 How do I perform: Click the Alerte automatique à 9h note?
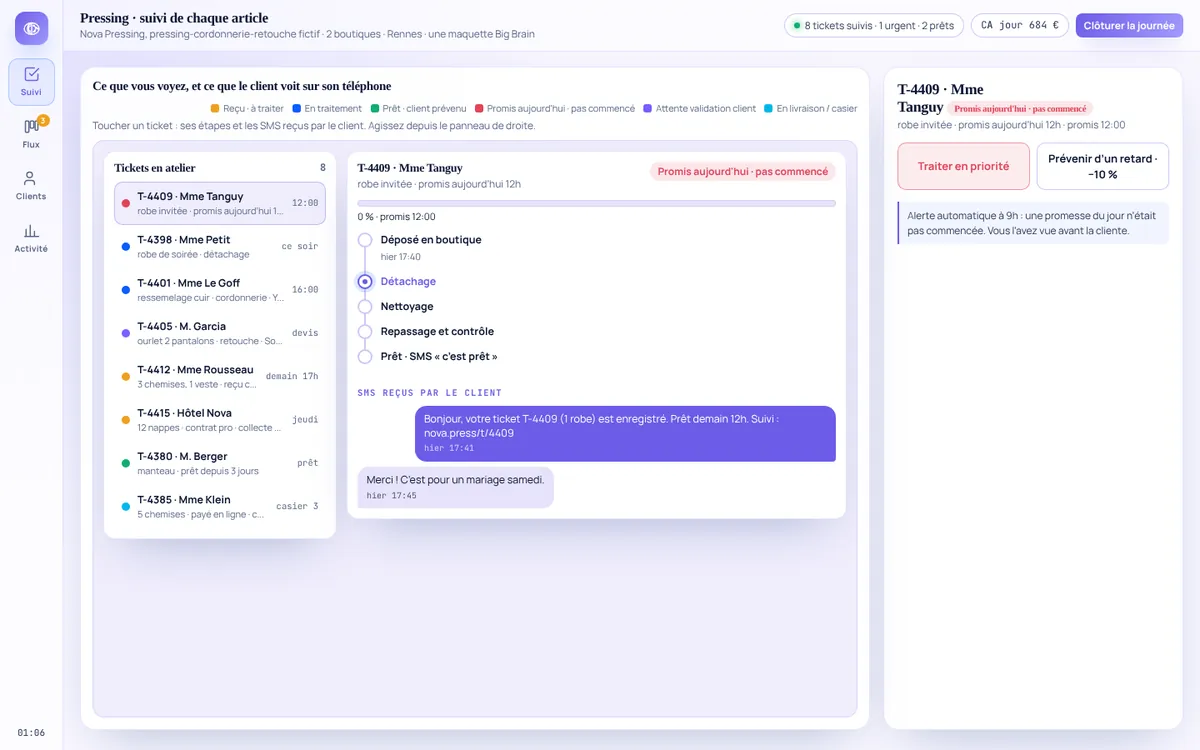point(1033,223)
